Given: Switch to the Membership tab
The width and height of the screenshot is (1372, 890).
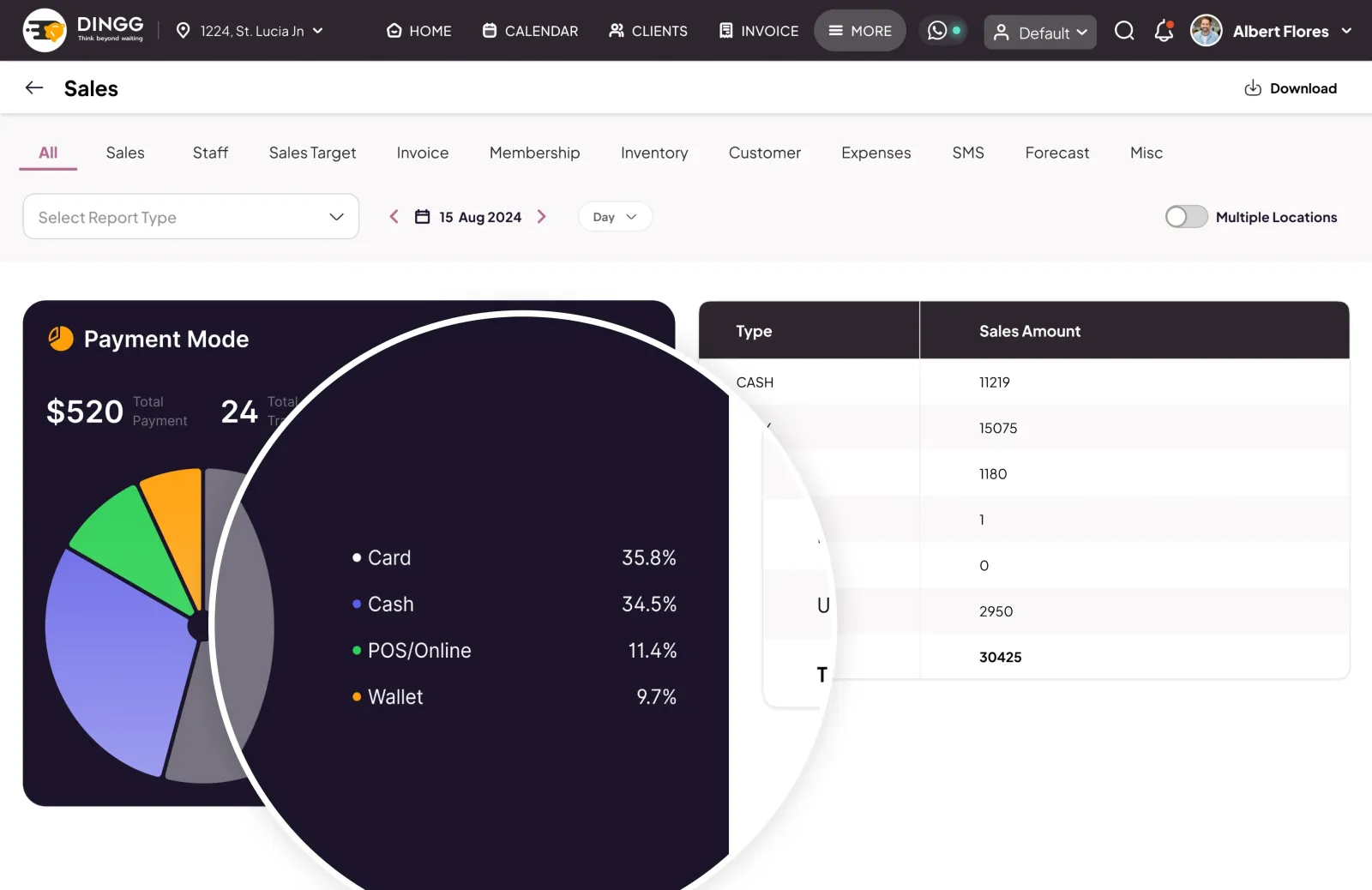Looking at the screenshot, I should (x=534, y=153).
